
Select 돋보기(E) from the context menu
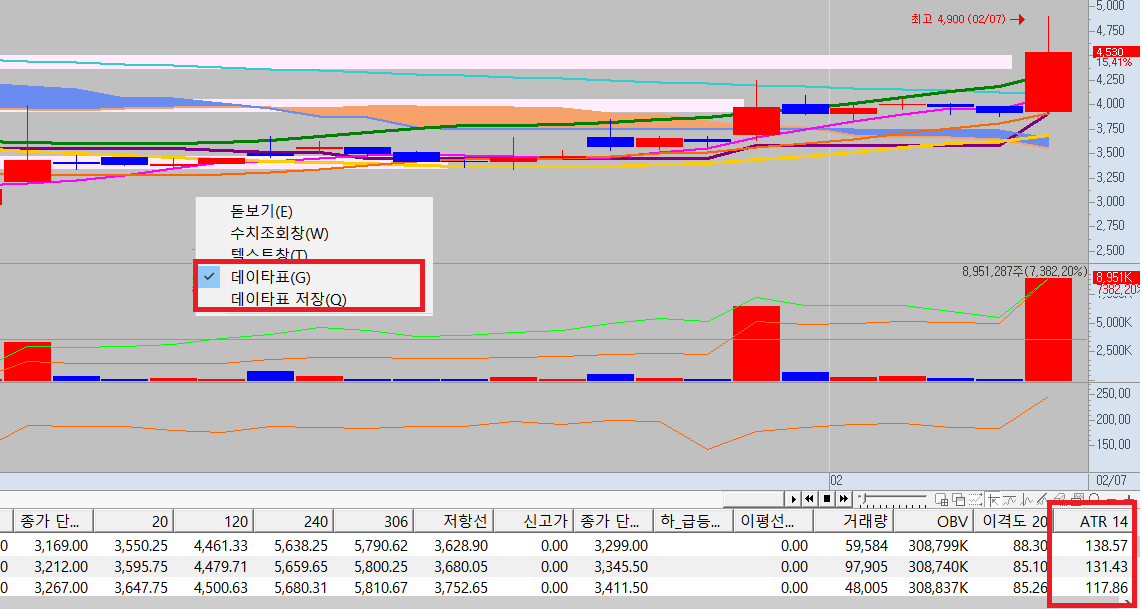pos(261,211)
